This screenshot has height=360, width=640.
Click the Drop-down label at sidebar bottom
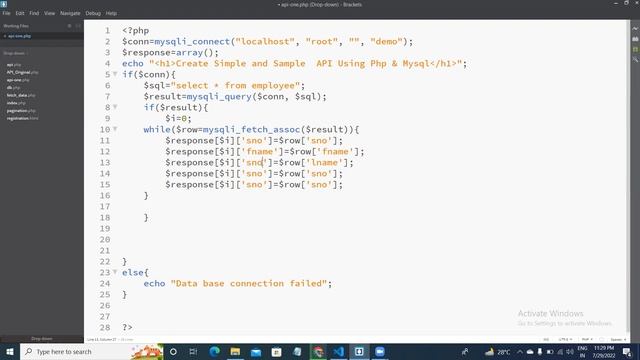coord(42,339)
